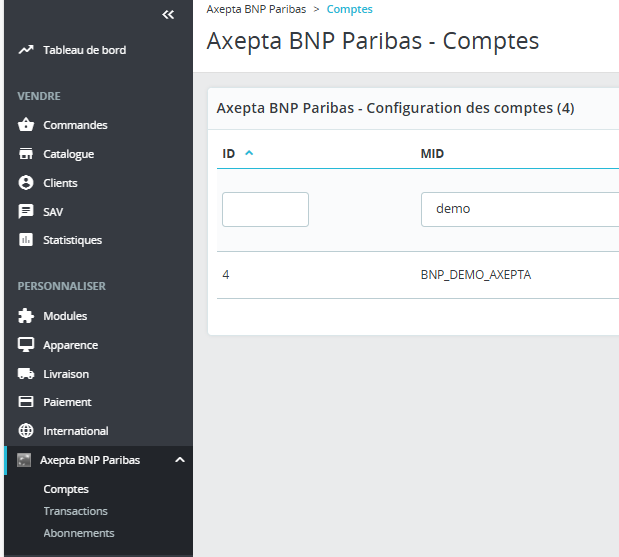Click the Commandes basket icon

pos(26,125)
